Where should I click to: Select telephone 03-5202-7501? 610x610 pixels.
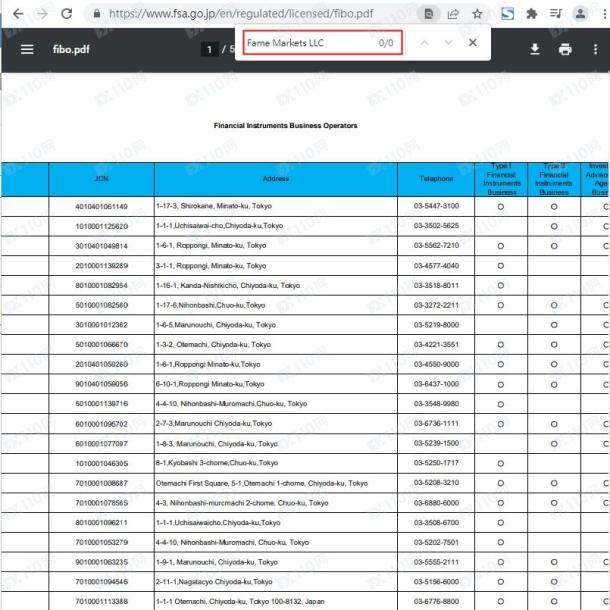point(436,542)
